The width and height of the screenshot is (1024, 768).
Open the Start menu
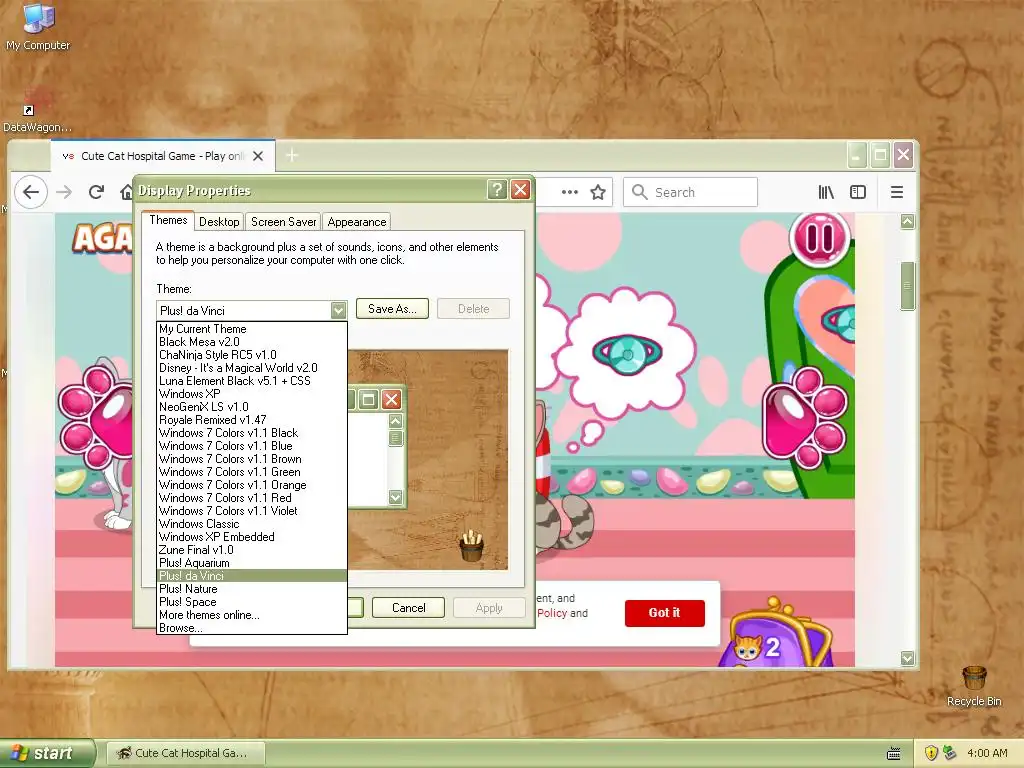tap(47, 753)
